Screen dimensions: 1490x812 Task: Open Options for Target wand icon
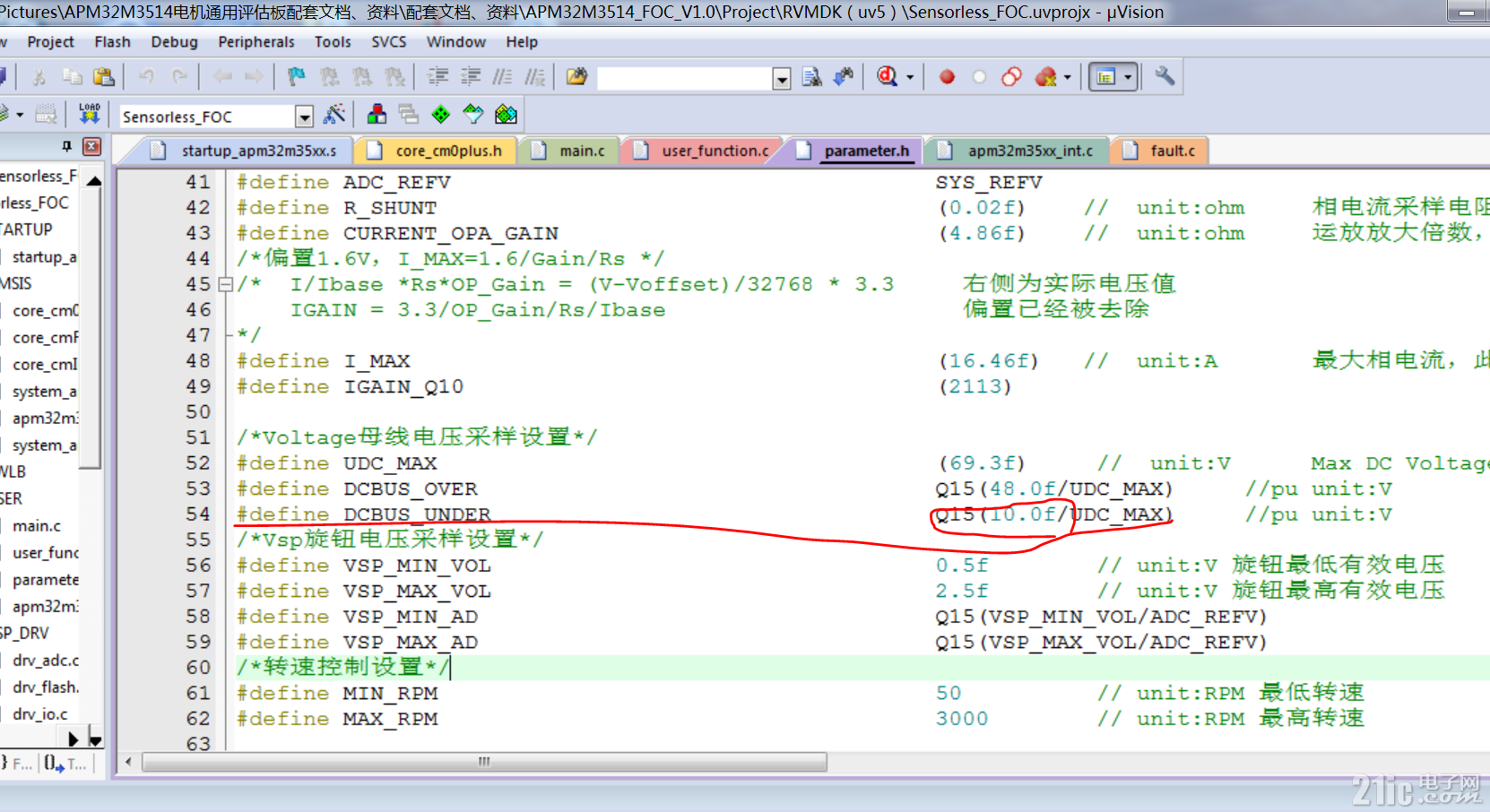click(334, 114)
